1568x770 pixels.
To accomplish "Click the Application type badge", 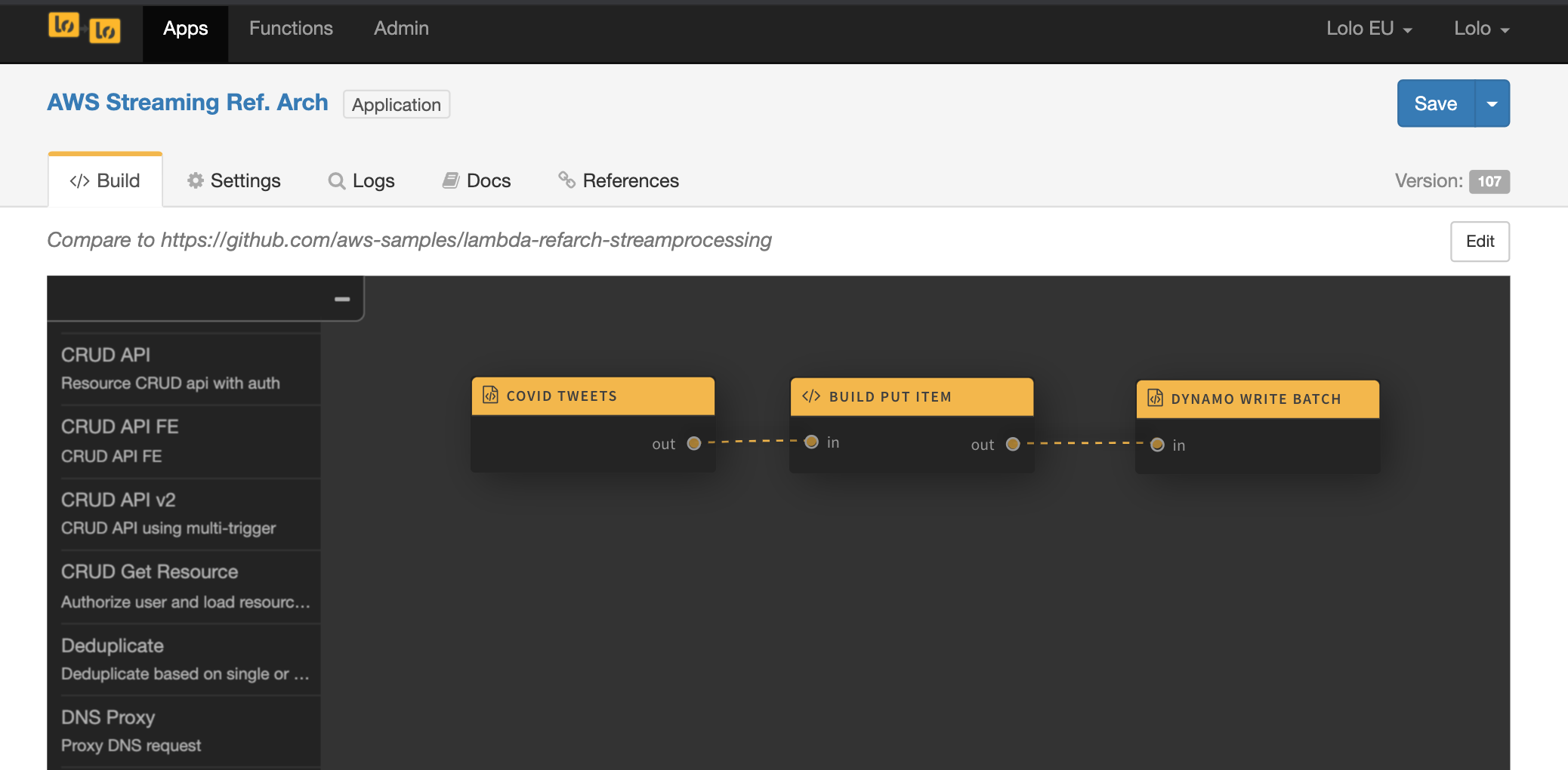I will pos(397,104).
